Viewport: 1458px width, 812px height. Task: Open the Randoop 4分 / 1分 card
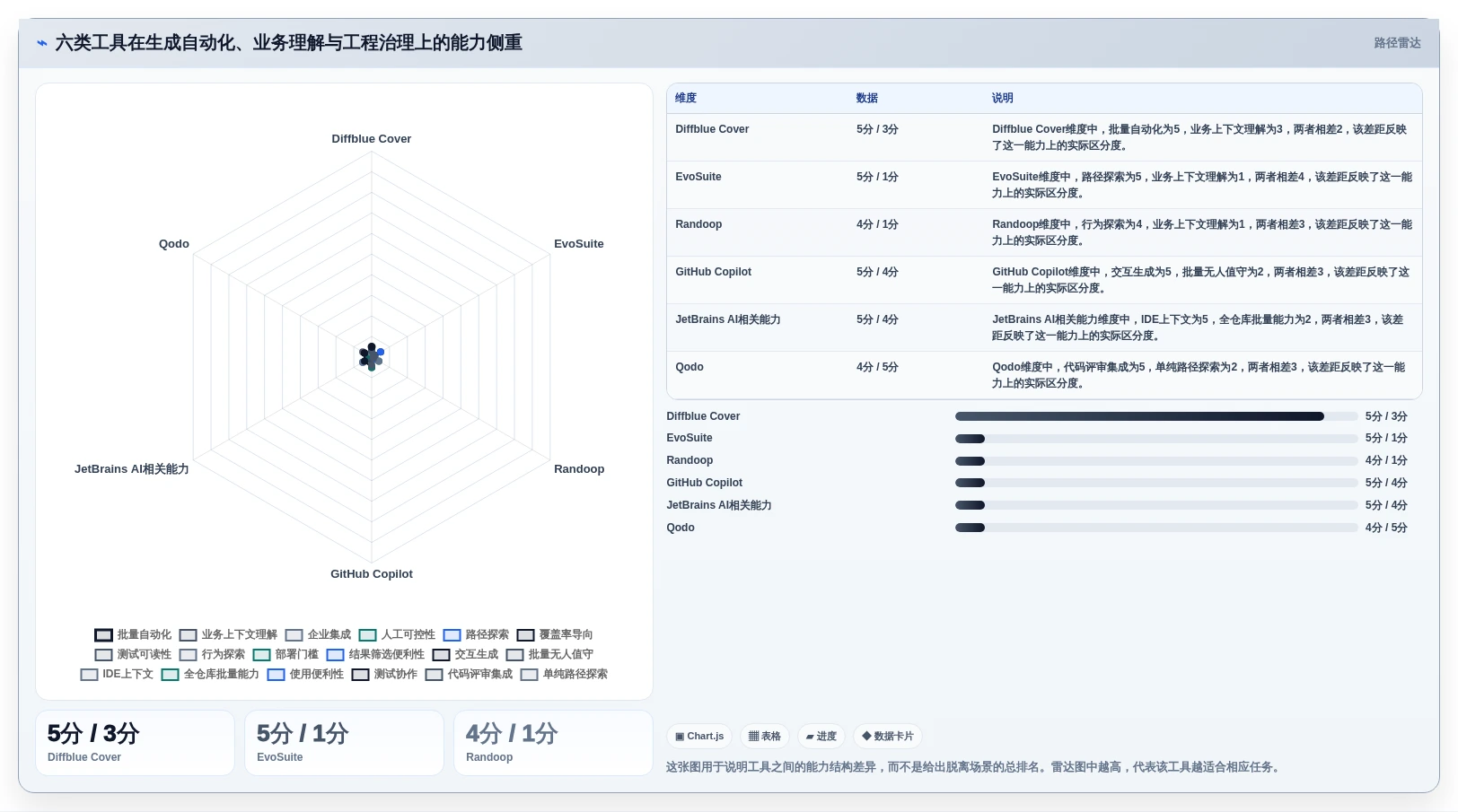[x=553, y=743]
